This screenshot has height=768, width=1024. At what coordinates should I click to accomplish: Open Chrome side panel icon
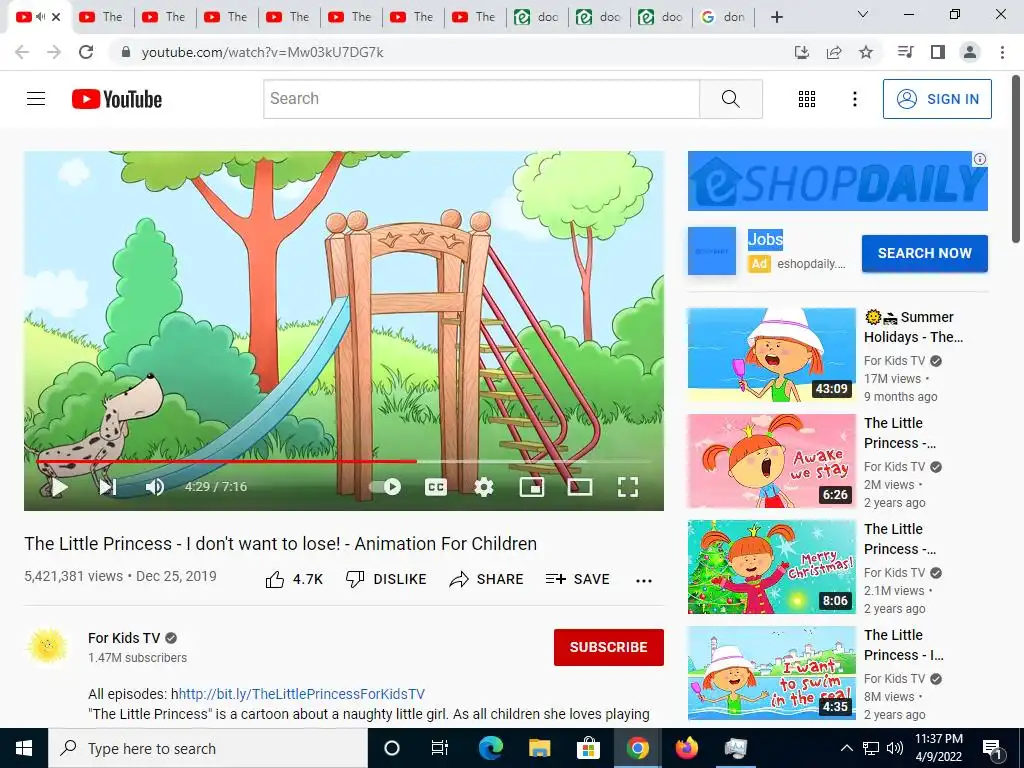(x=938, y=52)
